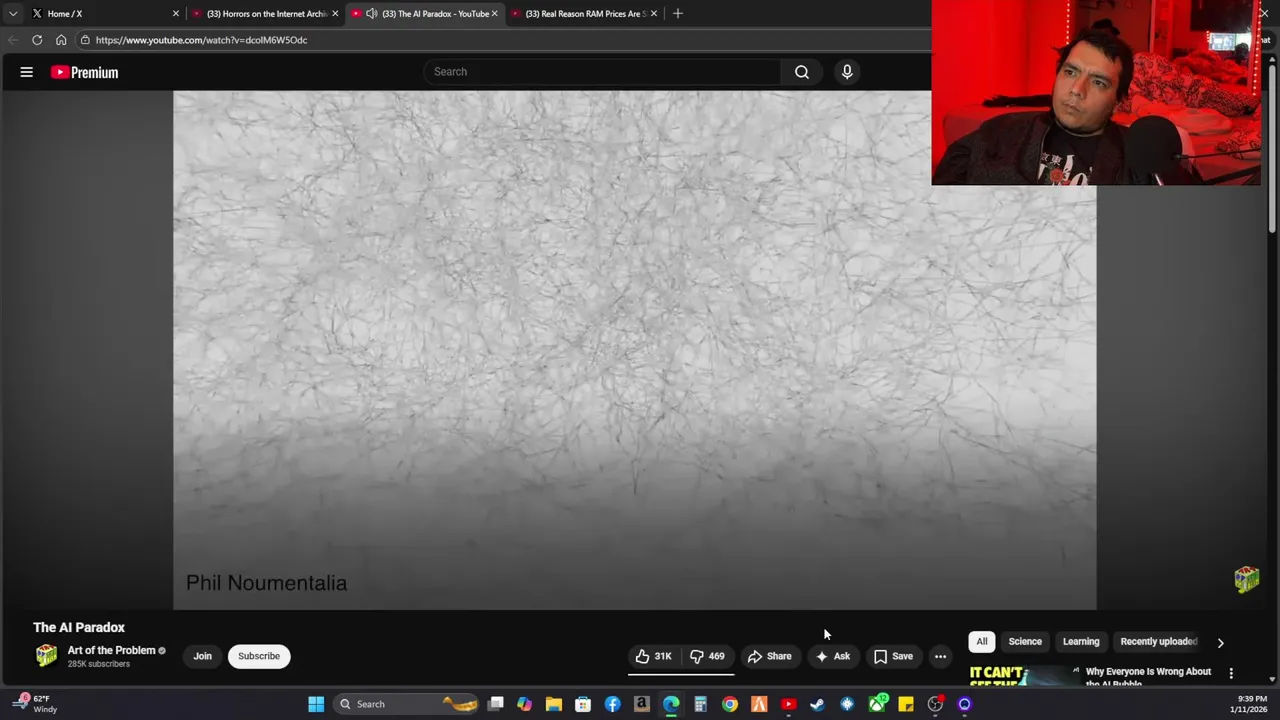This screenshot has height=720, width=1280.
Task: Share The AI Paradox video
Action: 770,656
